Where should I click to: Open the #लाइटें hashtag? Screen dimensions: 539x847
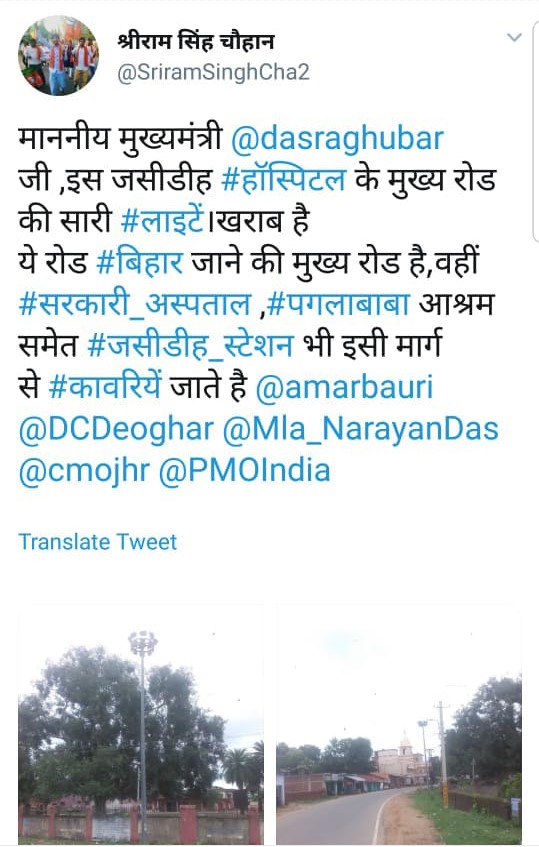click(x=165, y=221)
